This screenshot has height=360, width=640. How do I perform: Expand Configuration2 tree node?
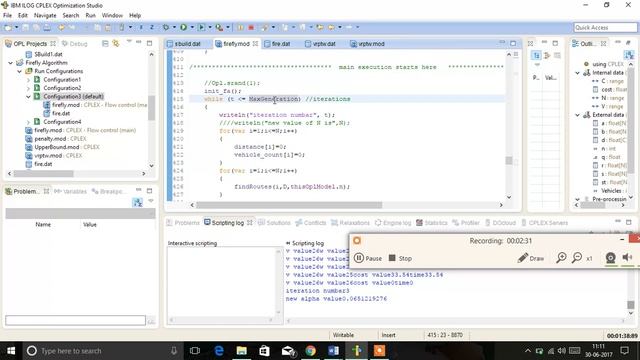[28, 88]
